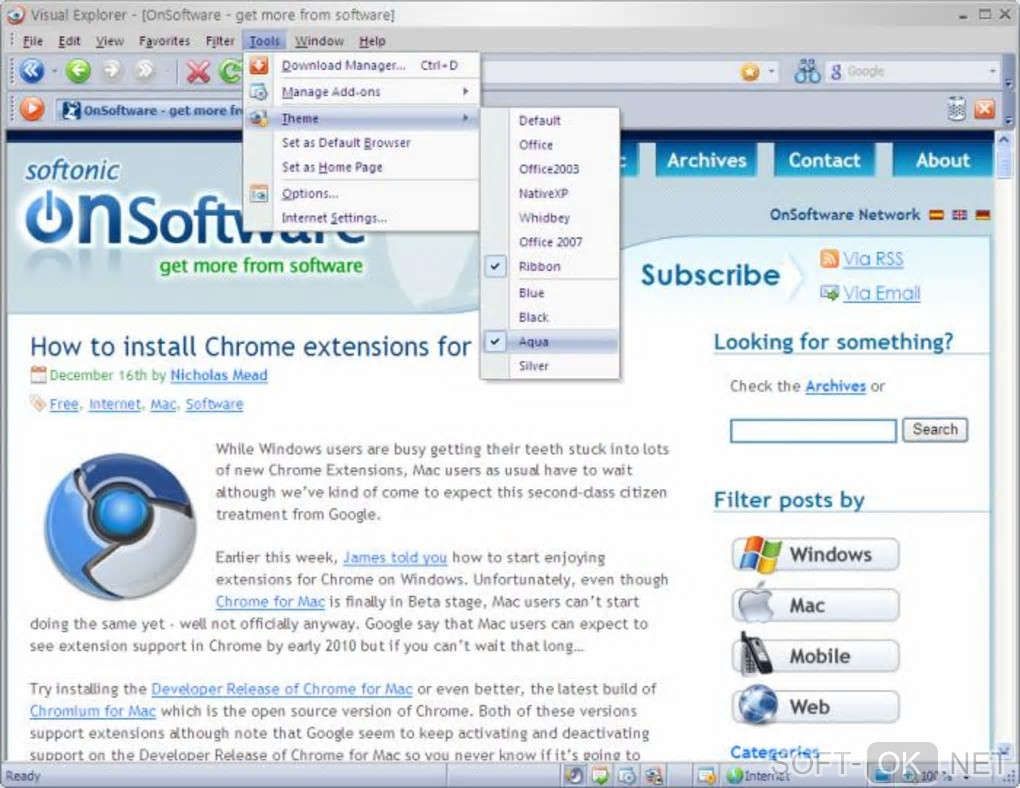Click the orange play button on tab bar

(x=31, y=109)
